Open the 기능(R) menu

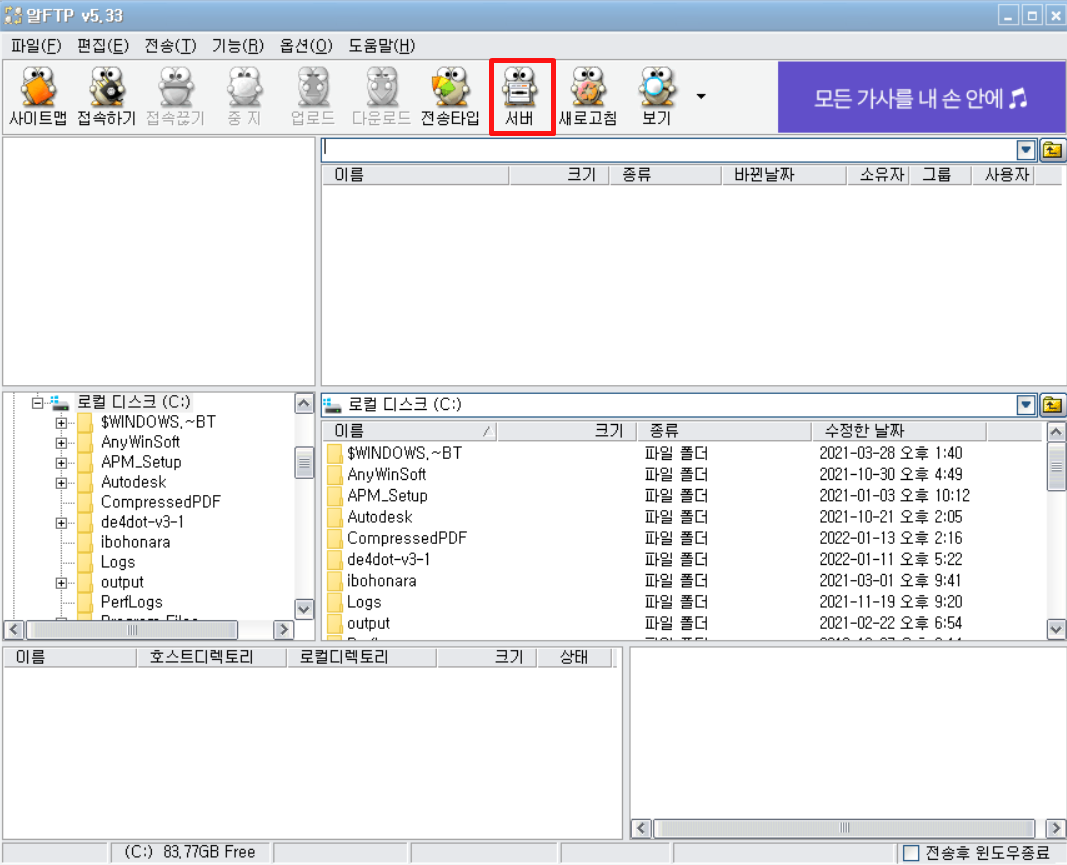[x=237, y=46]
